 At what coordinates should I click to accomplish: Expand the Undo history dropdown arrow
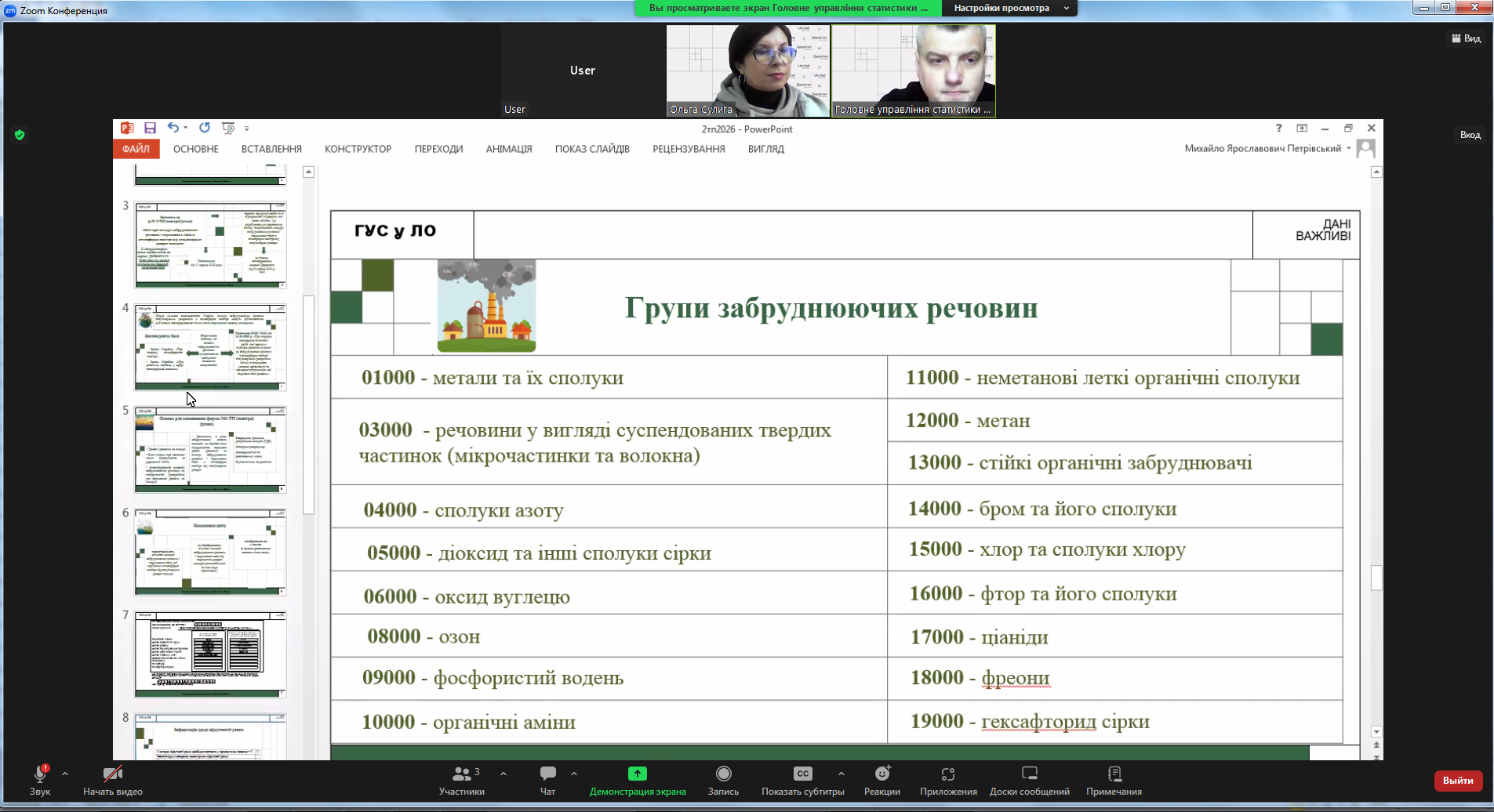tap(186, 127)
